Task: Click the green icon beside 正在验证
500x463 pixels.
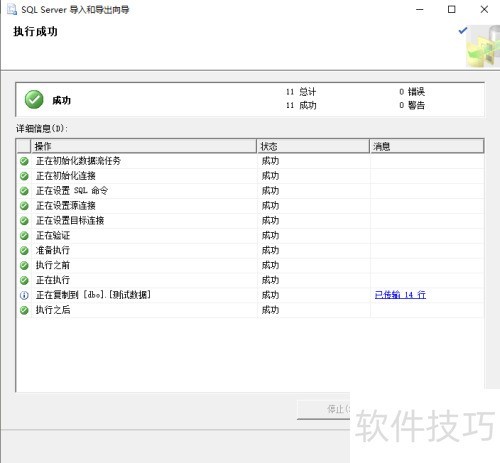Action: click(24, 236)
